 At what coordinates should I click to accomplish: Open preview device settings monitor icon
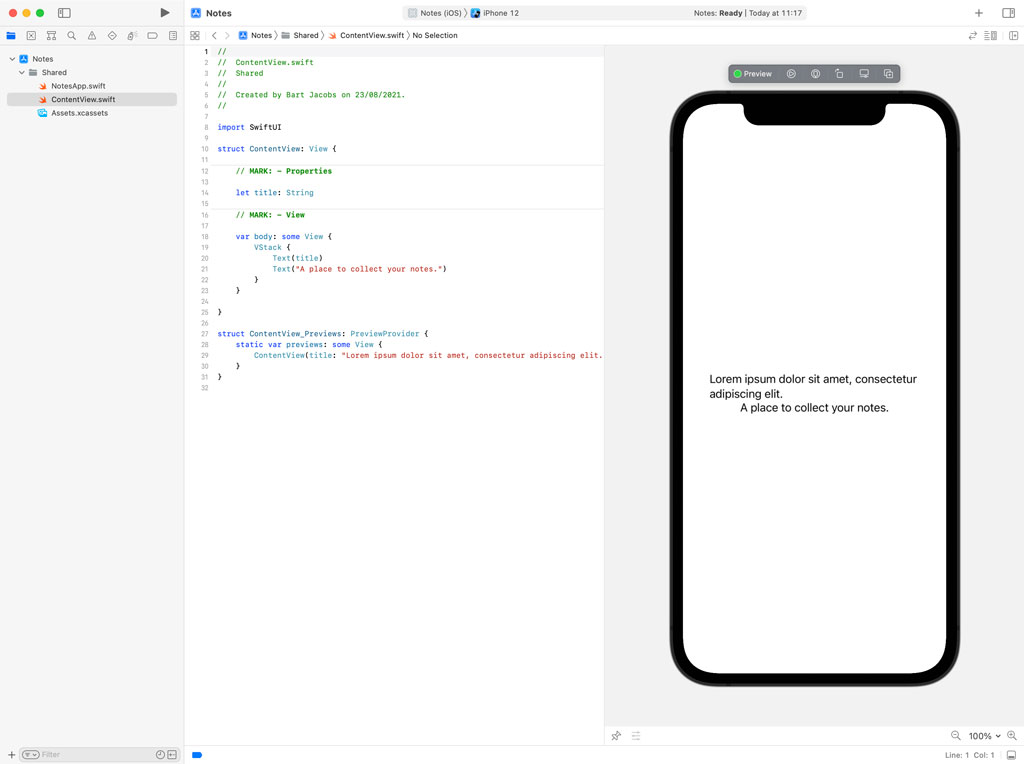pyautogui.click(x=864, y=74)
